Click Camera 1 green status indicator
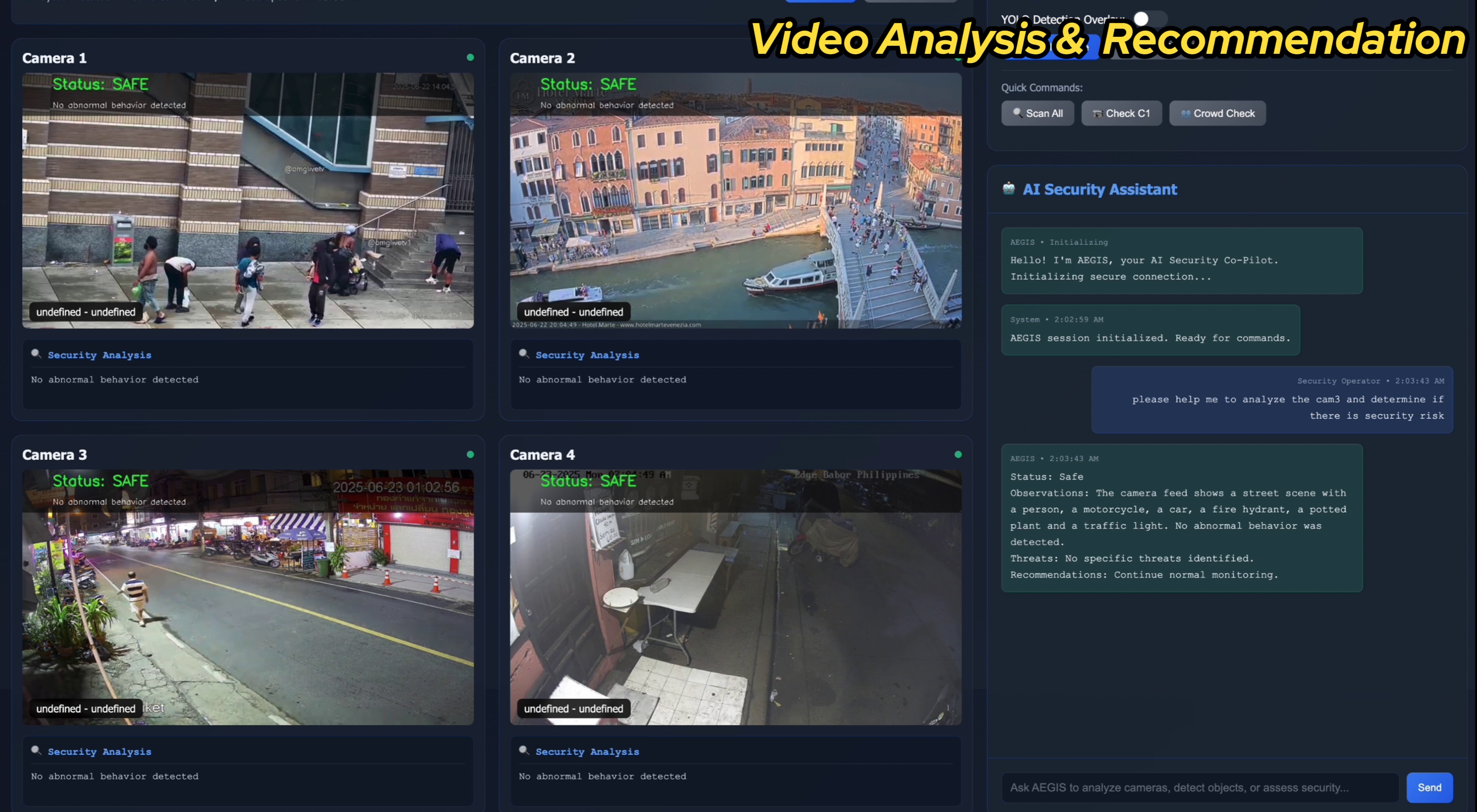1477x812 pixels. click(x=470, y=57)
